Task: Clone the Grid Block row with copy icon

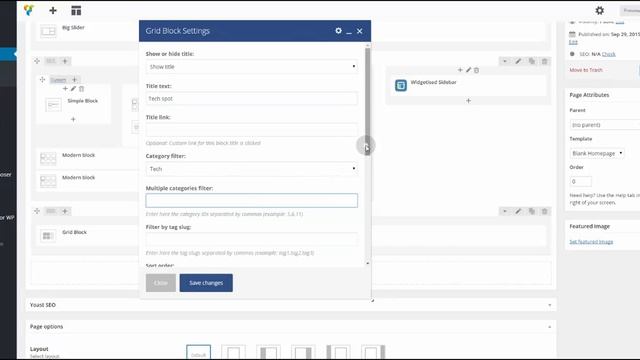Action: click(531, 211)
